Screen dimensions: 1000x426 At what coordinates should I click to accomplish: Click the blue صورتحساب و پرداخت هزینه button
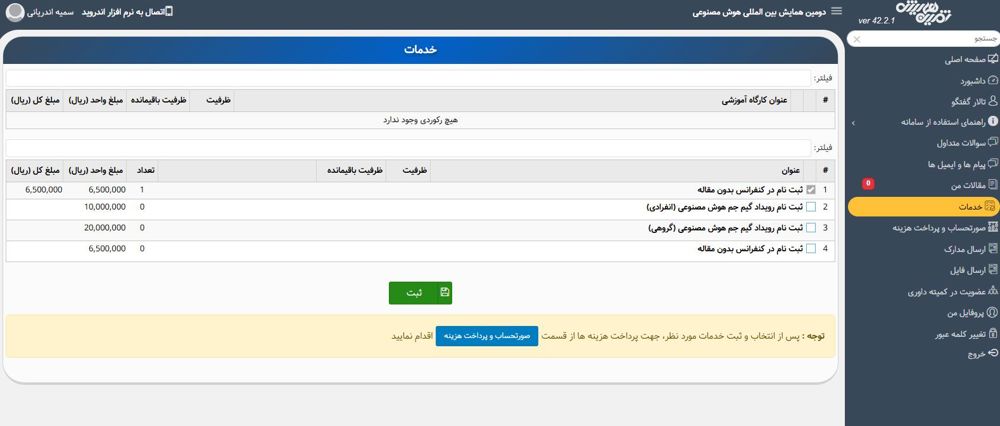(x=487, y=336)
